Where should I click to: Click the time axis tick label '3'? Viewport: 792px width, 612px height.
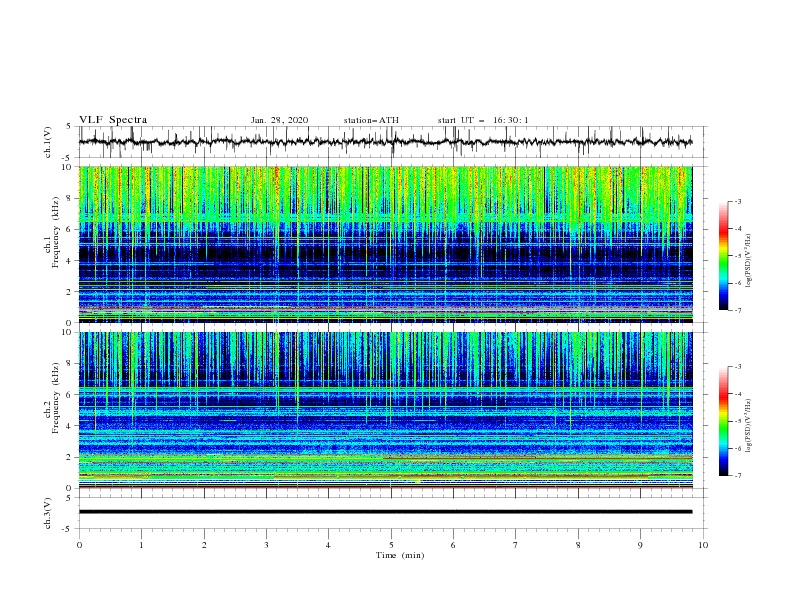(266, 545)
